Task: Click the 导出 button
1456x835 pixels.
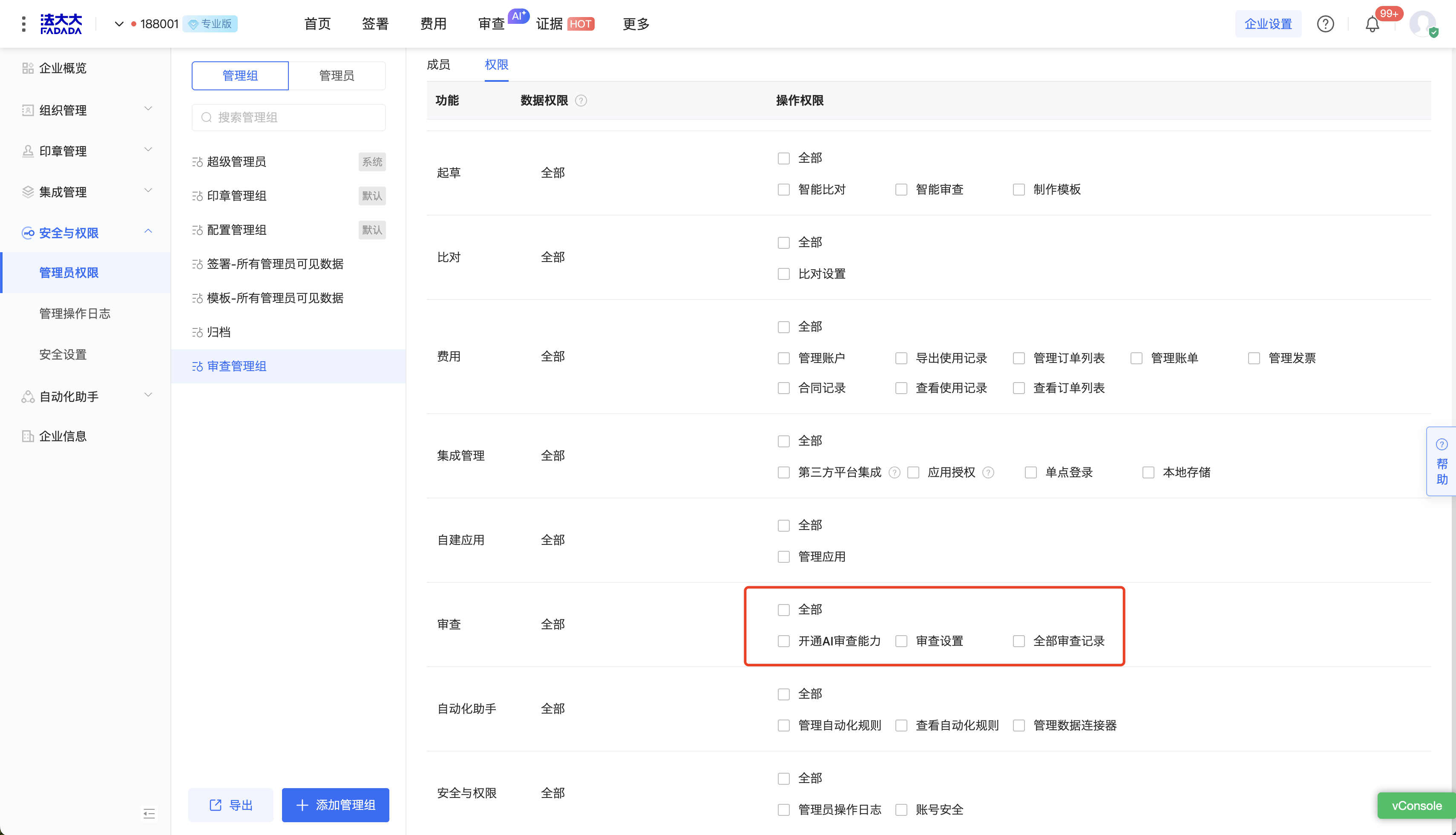Action: tap(230, 805)
